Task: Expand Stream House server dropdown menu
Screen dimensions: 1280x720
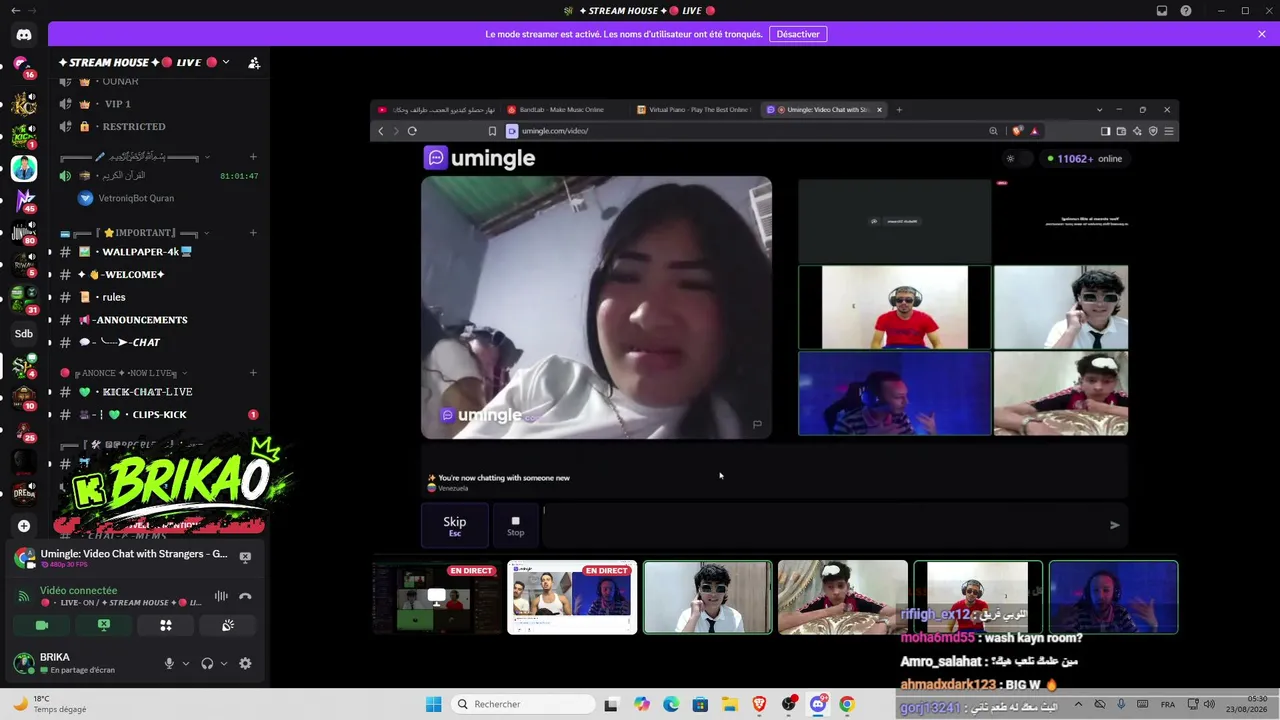Action: coord(226,62)
